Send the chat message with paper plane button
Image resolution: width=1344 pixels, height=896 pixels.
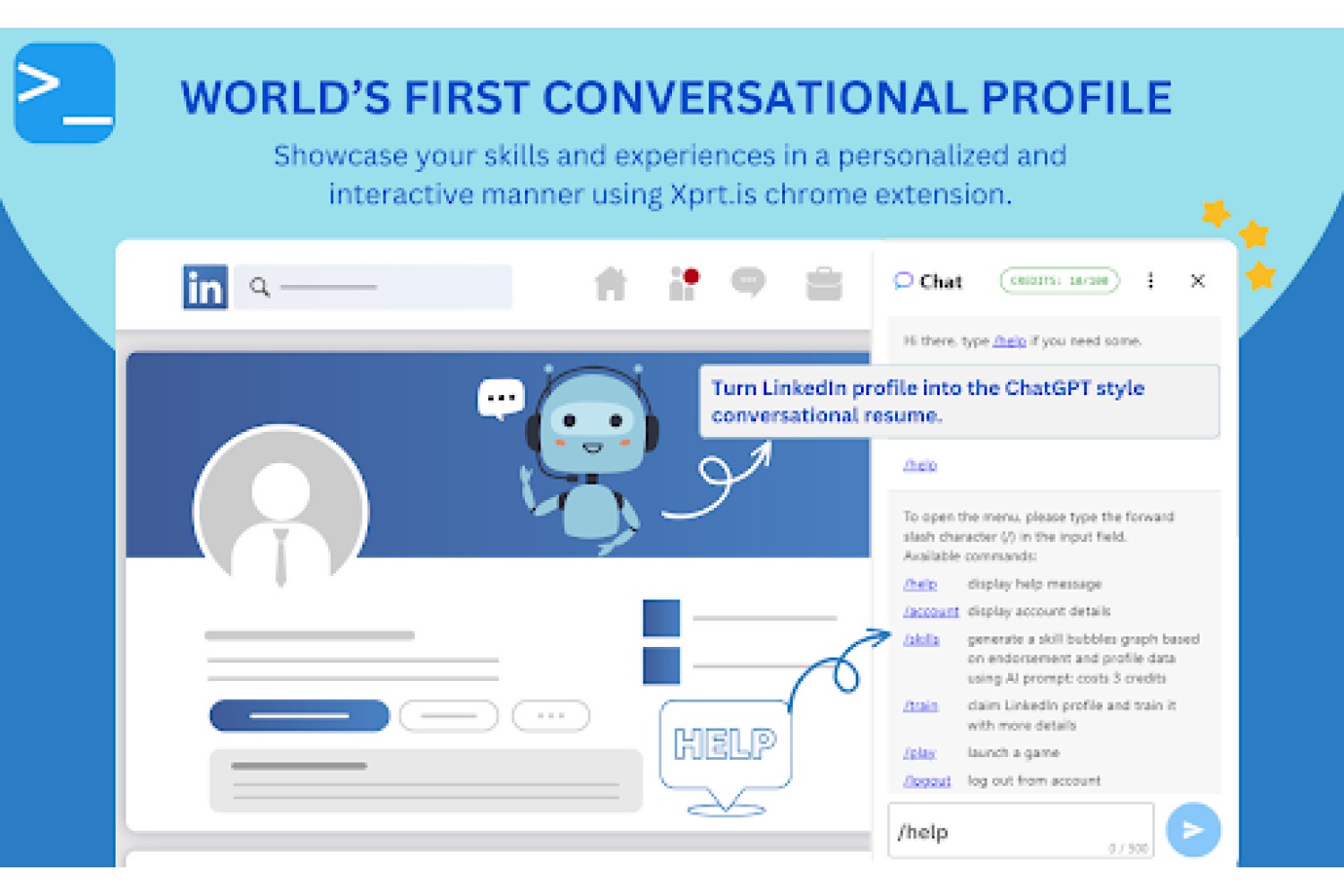coord(1193,830)
